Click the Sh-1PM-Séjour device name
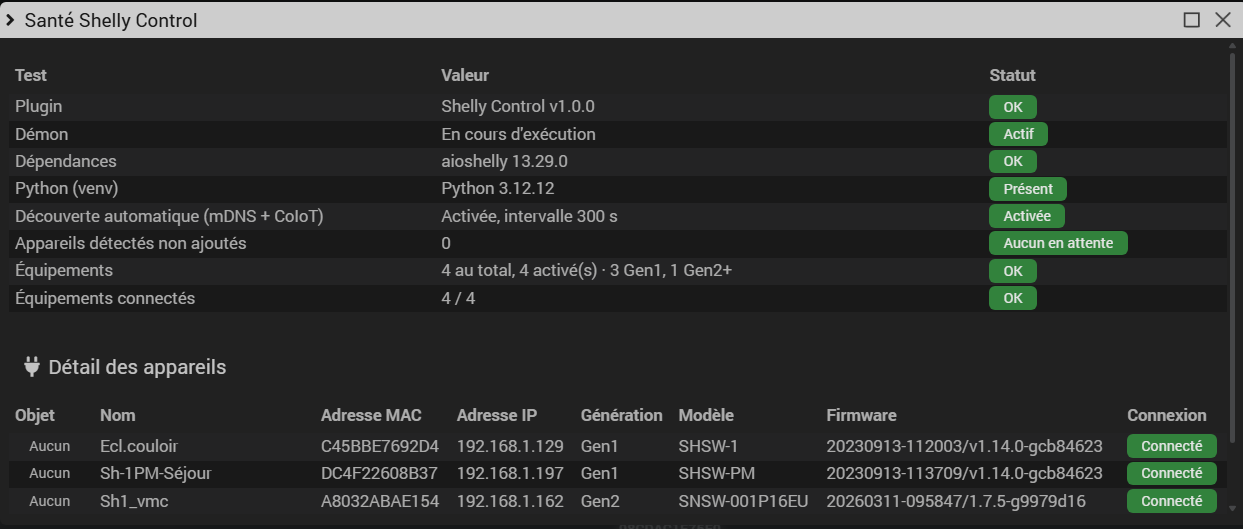Image resolution: width=1243 pixels, height=529 pixels. coord(156,473)
